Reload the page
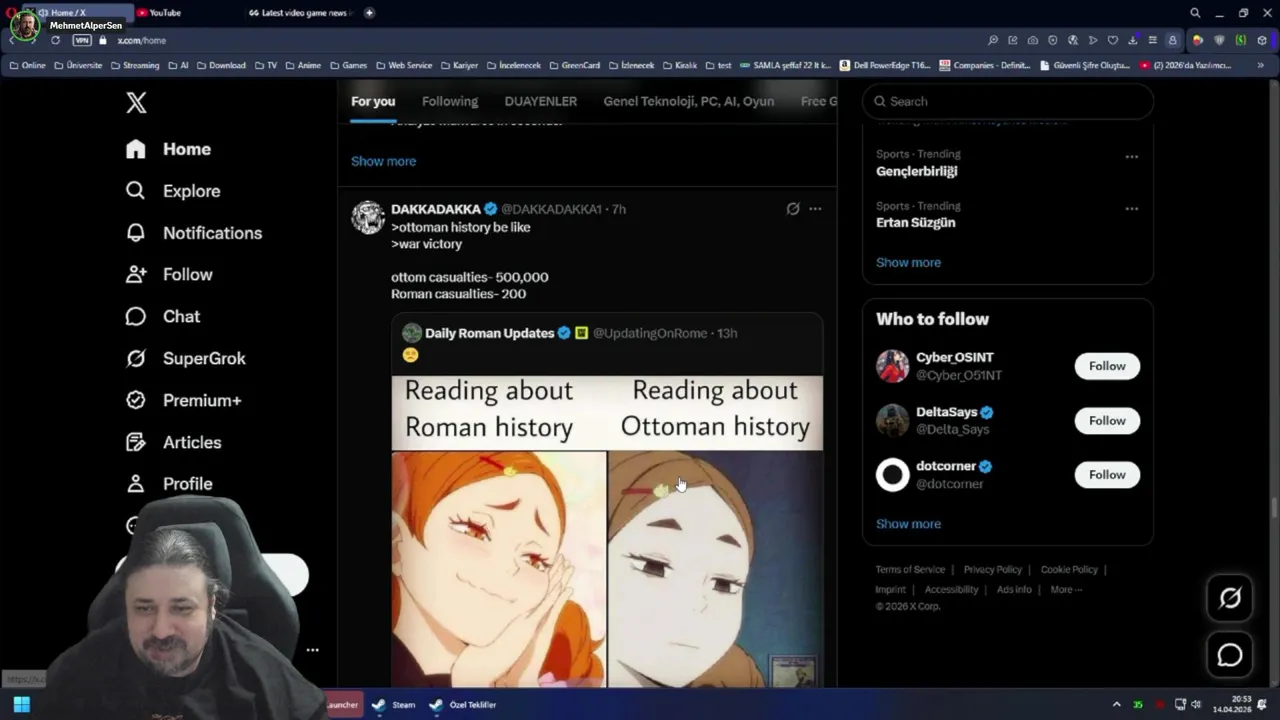 (x=55, y=40)
